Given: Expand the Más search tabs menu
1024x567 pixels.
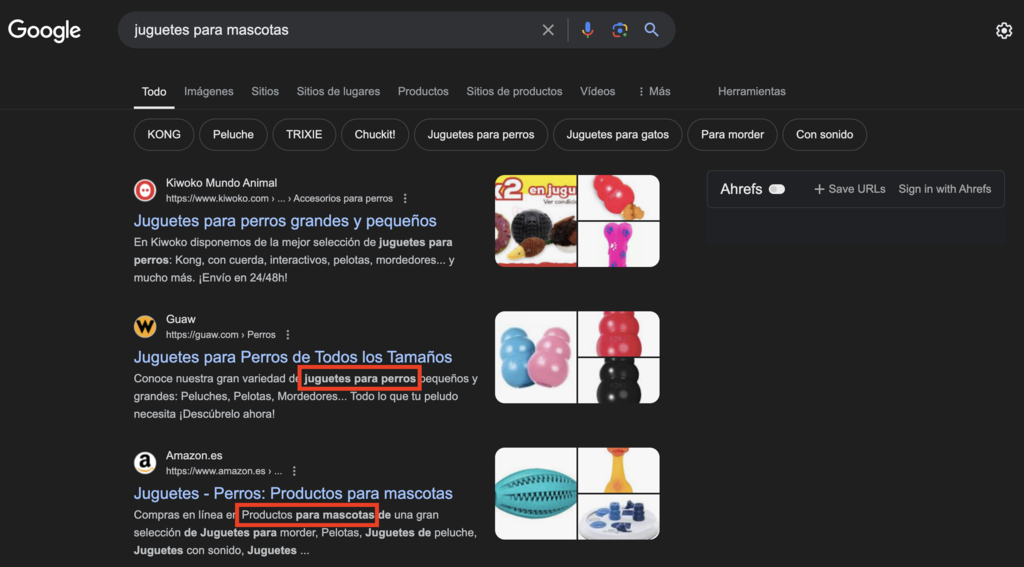Looking at the screenshot, I should (654, 91).
